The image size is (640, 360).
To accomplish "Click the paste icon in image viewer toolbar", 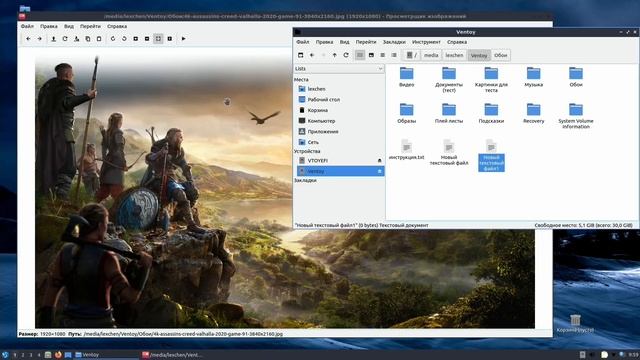I will point(99,39).
